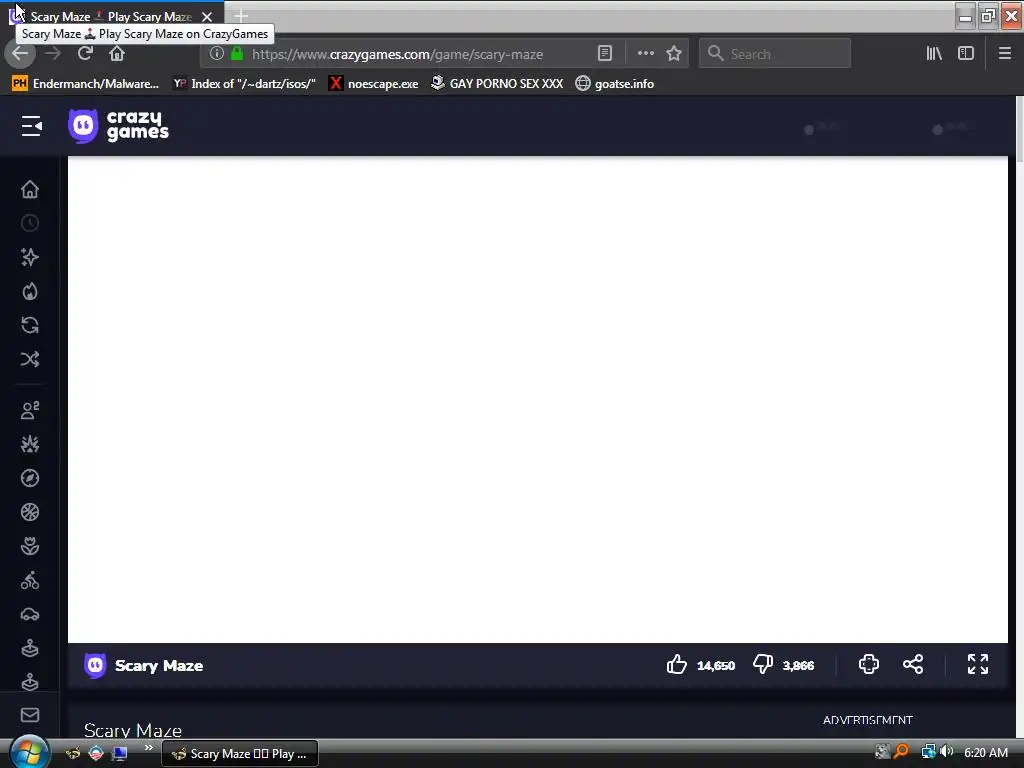
Task: Click the blank Scary Maze game frame
Action: [x=537, y=399]
